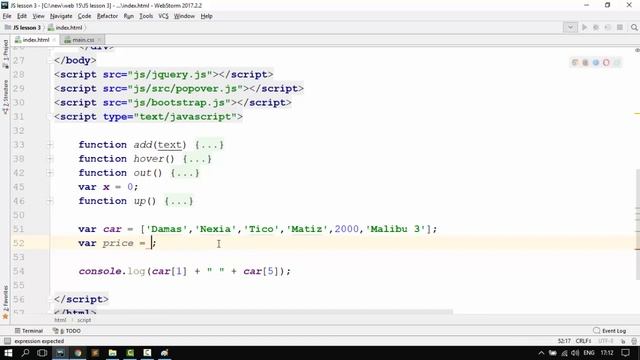Click the Stop square icon in toolbar
This screenshot has height=360, width=640.
tap(620, 27)
